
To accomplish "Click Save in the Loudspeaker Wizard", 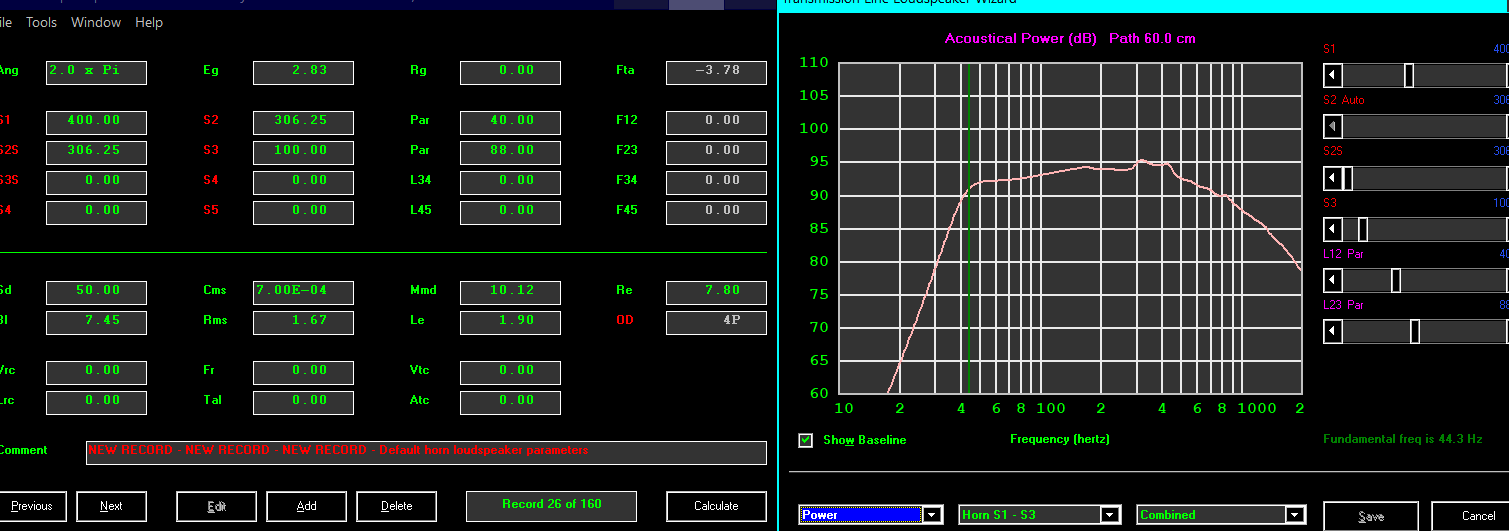I will [1370, 516].
